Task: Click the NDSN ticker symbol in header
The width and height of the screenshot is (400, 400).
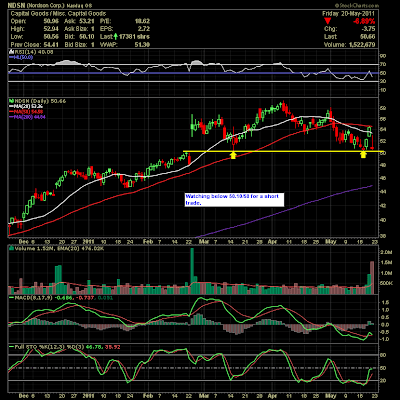Action: pyautogui.click(x=16, y=6)
